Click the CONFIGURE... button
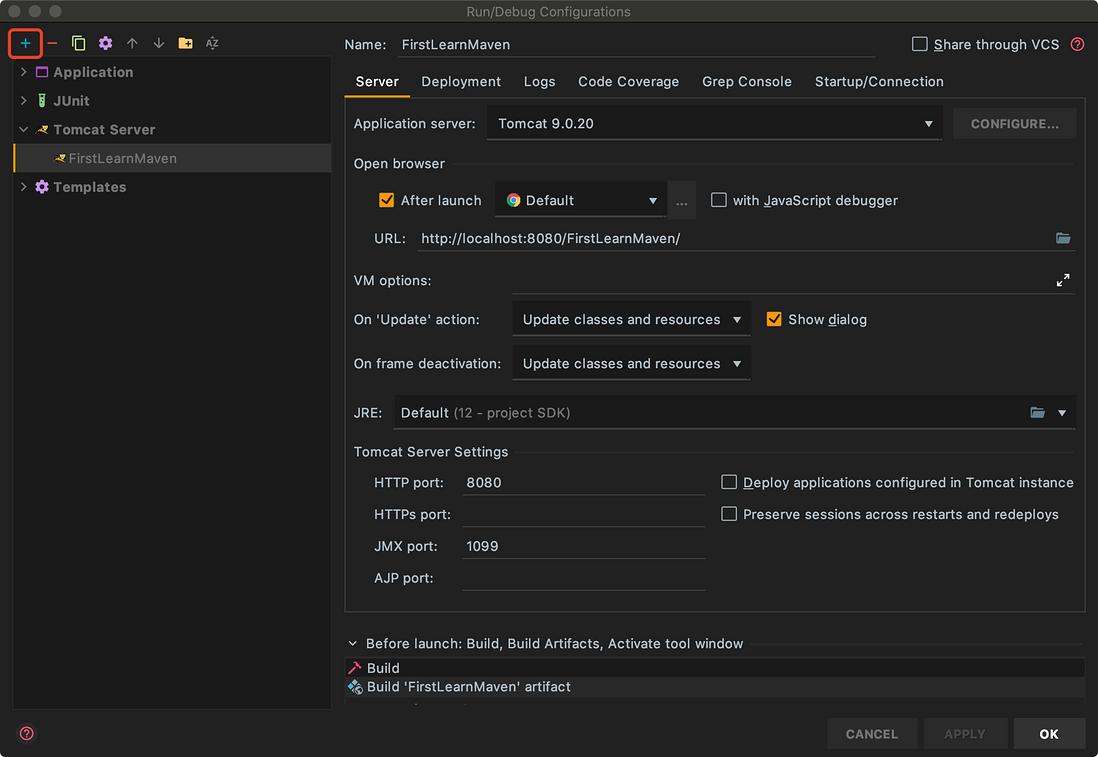This screenshot has width=1098, height=757. coord(1014,124)
